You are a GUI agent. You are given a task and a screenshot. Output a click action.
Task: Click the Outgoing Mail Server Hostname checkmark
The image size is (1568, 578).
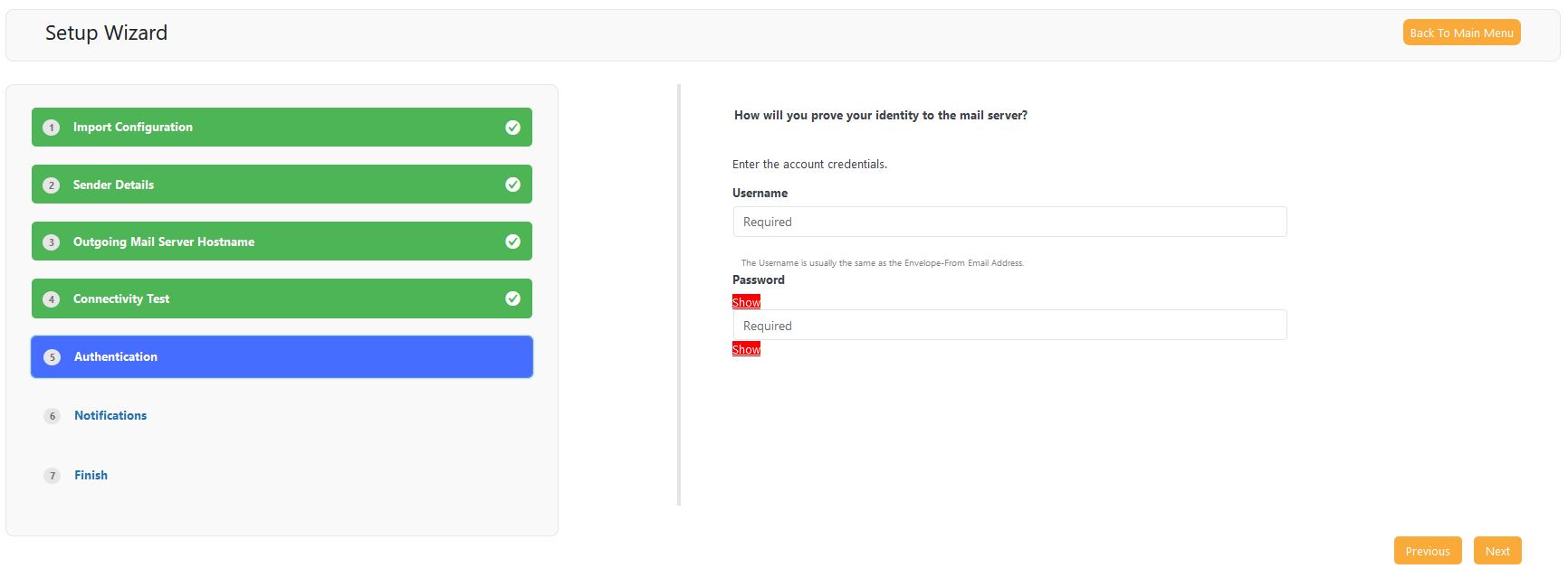[x=512, y=242]
